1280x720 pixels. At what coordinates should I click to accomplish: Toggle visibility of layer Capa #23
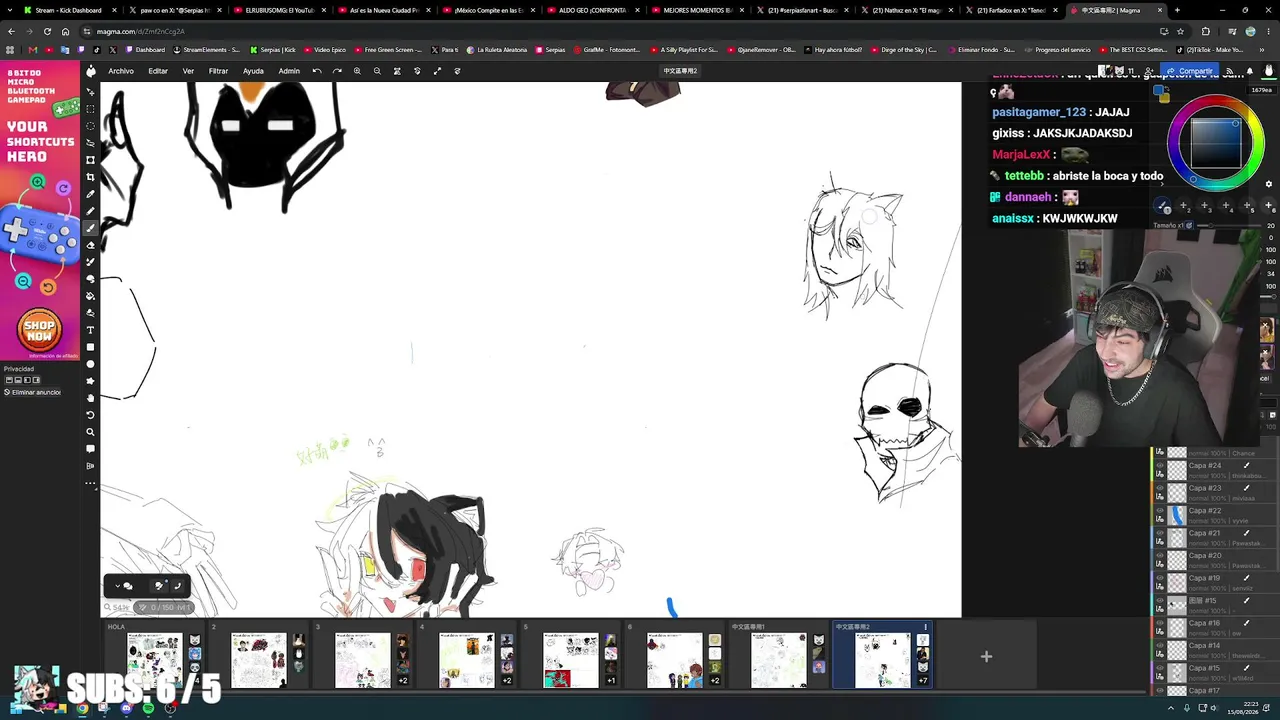(x=1160, y=487)
